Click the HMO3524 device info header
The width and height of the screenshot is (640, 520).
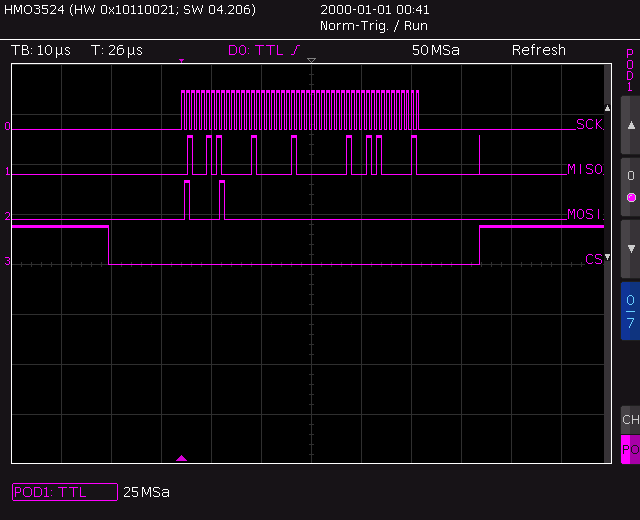(x=130, y=9)
